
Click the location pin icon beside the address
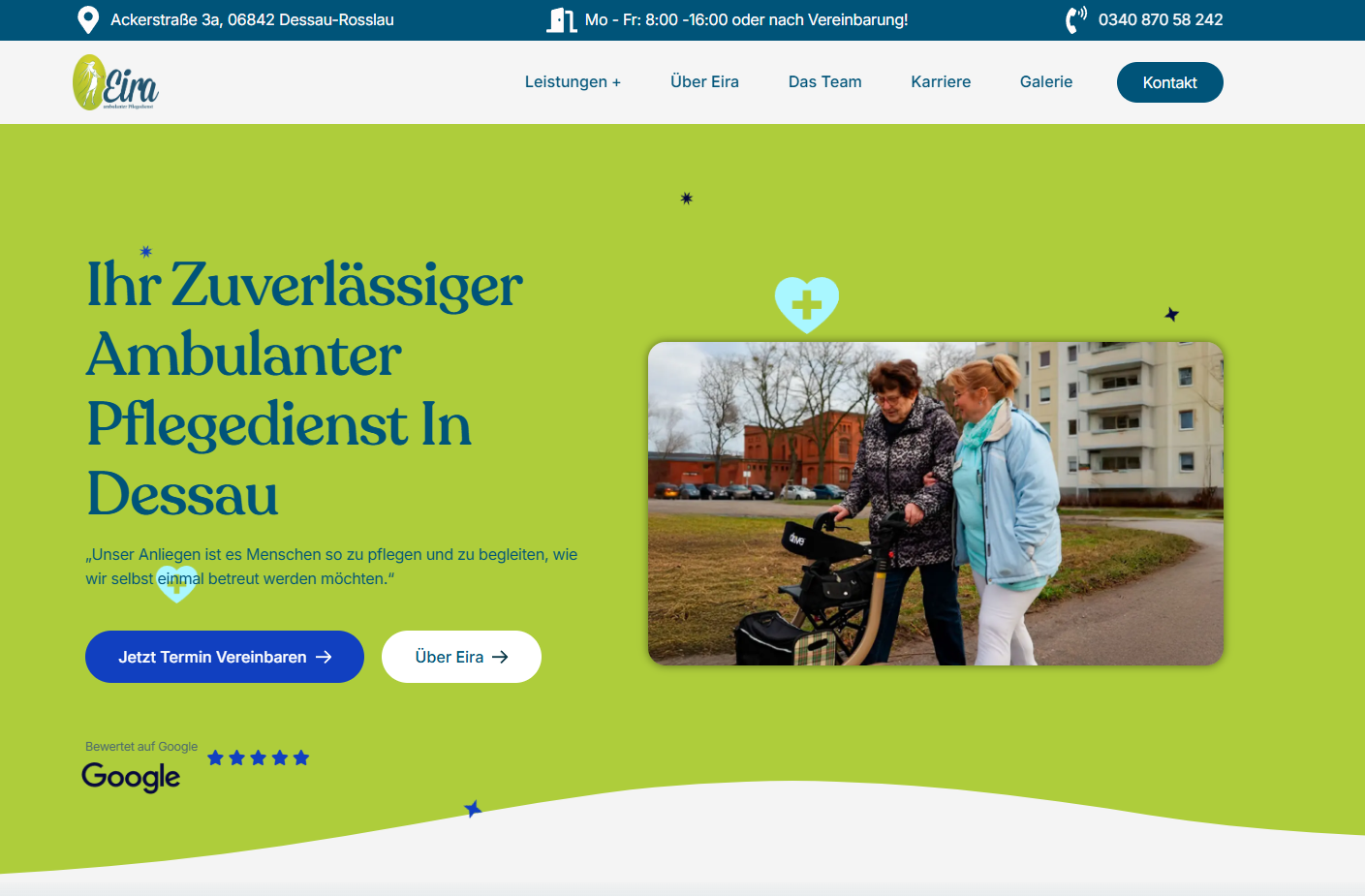88,19
